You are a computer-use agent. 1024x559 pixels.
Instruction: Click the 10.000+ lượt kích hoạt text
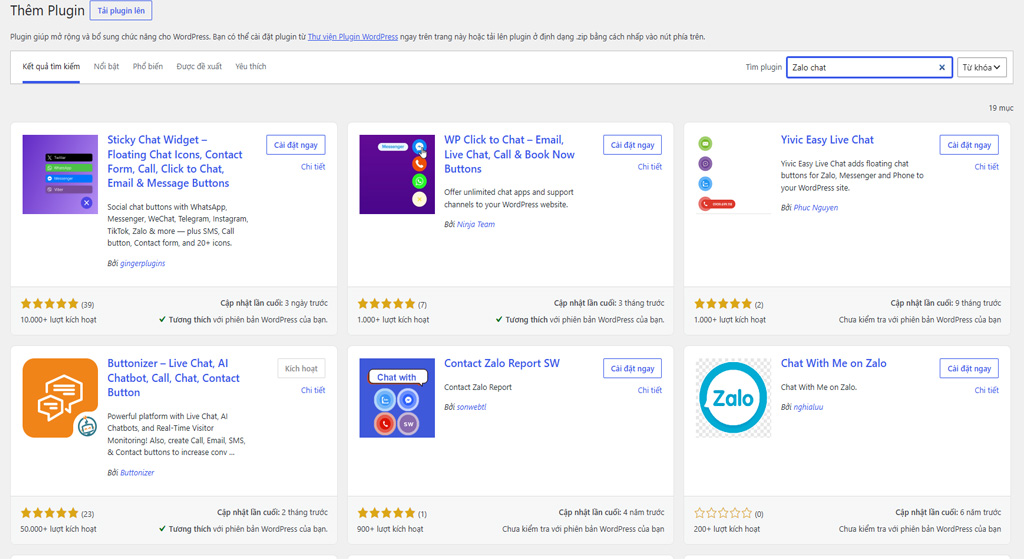[x=59, y=320]
